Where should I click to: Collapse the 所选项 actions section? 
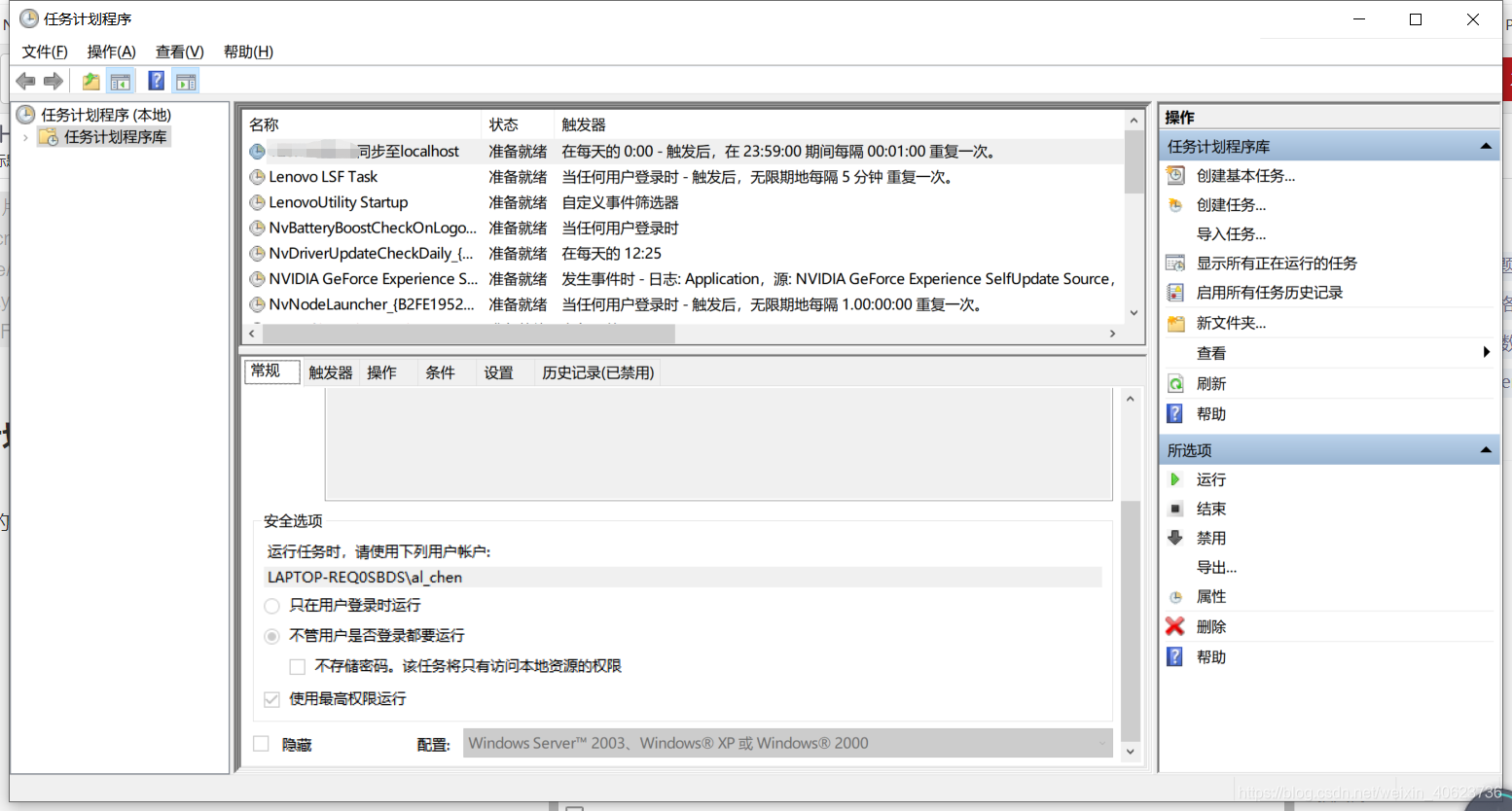tap(1486, 450)
